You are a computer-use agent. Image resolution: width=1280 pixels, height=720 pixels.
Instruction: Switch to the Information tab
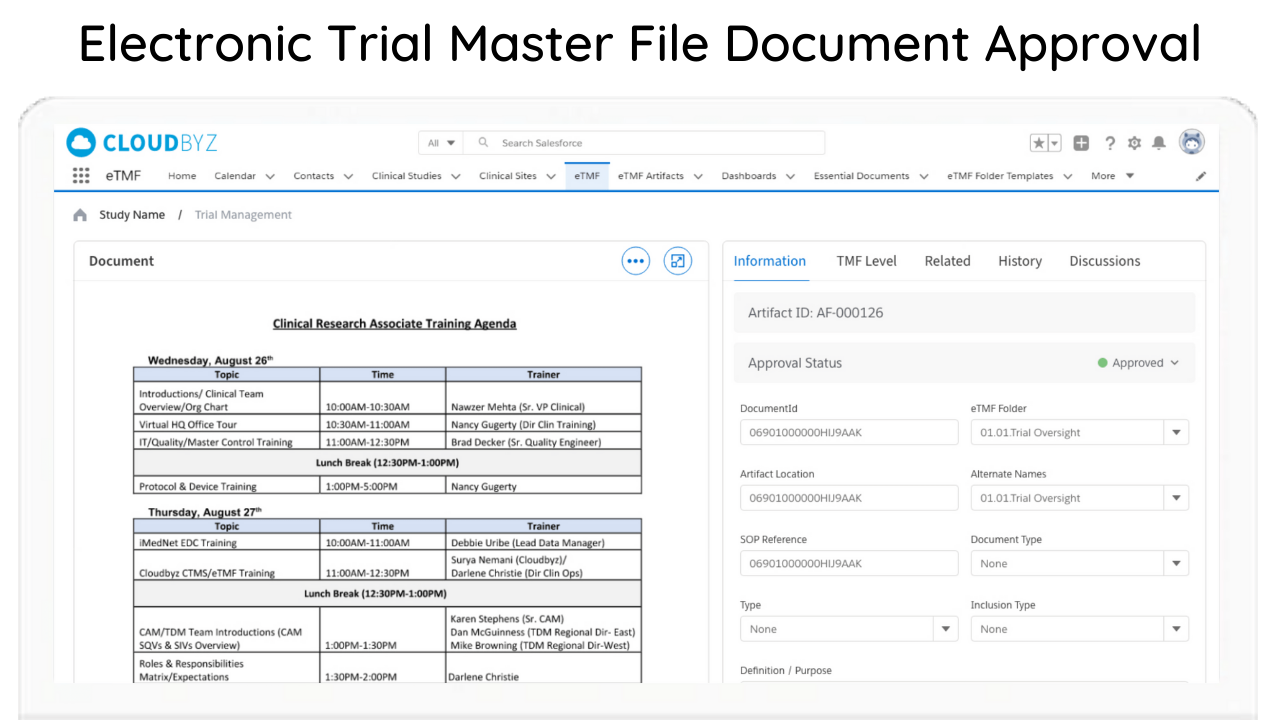coord(770,261)
